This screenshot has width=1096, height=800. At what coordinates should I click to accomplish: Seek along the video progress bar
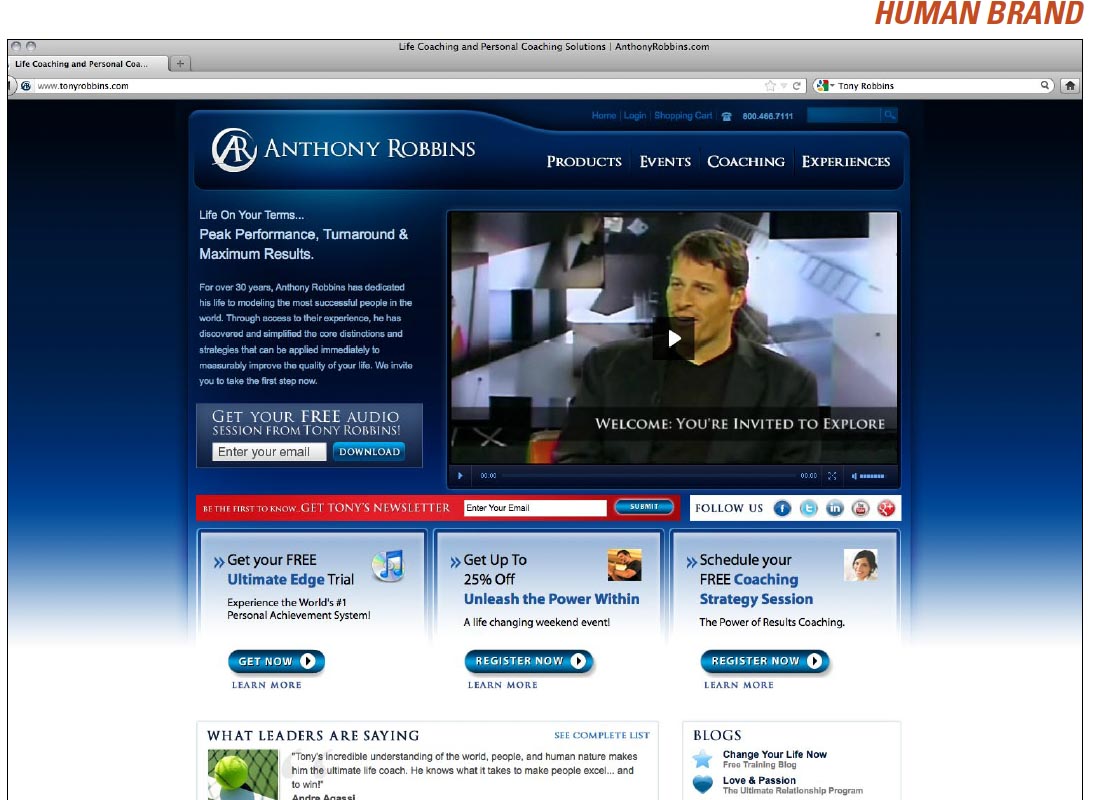tap(648, 476)
